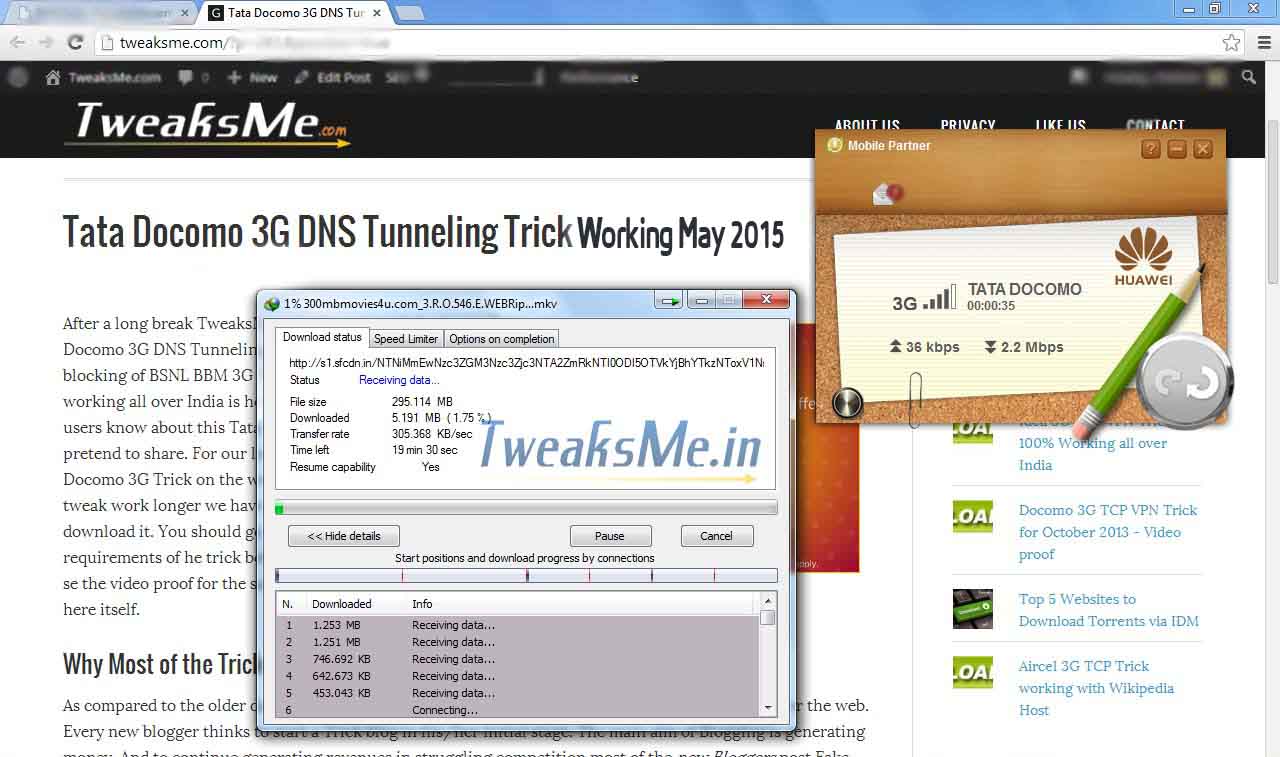1280x757 pixels.
Task: Select the ABOUT US menu item
Action: click(867, 125)
